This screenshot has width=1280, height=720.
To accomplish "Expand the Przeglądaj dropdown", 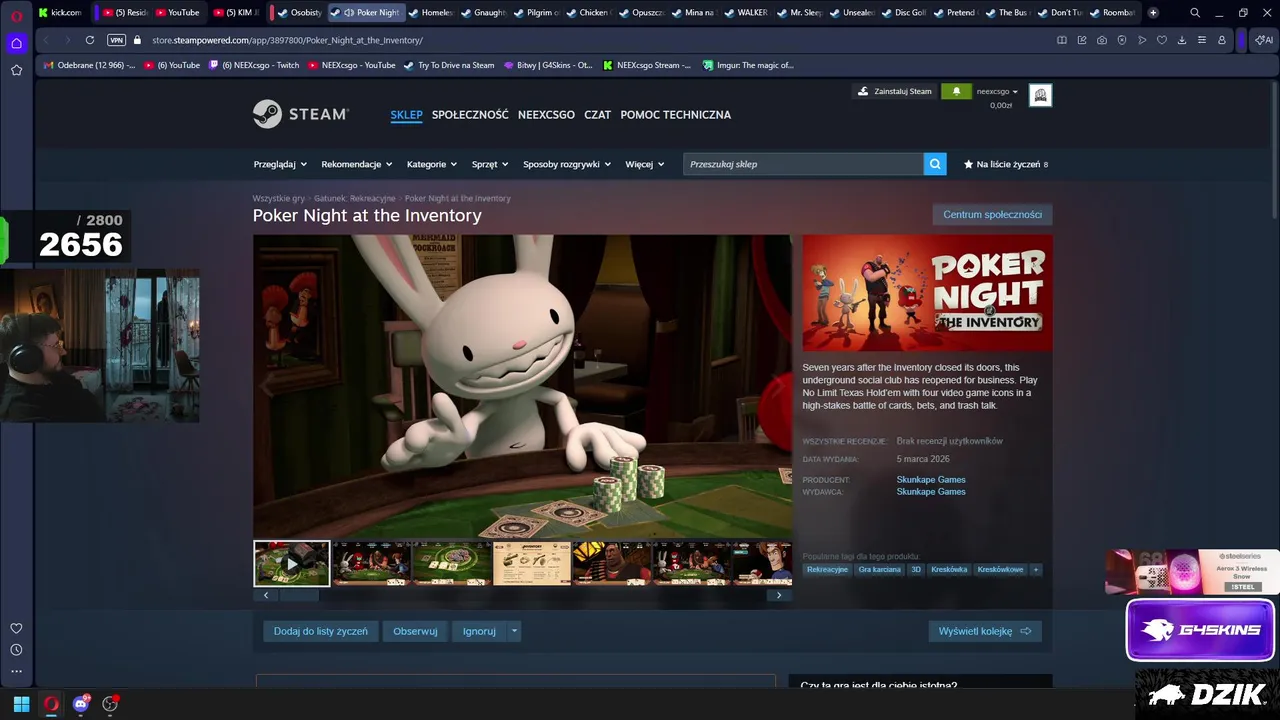I will click(x=279, y=164).
